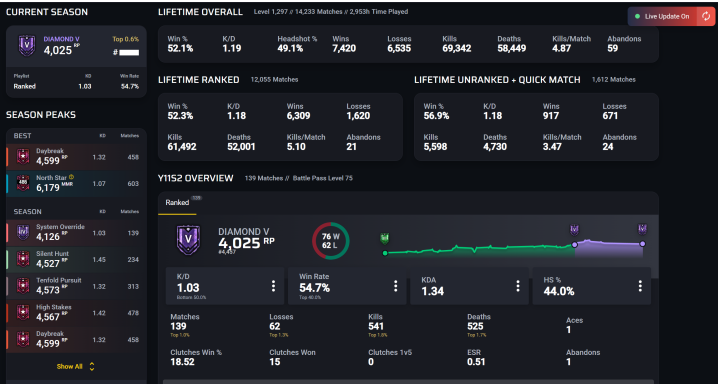Click the Show All up-down chevron icon
The height and width of the screenshot is (386, 718).
(x=92, y=366)
